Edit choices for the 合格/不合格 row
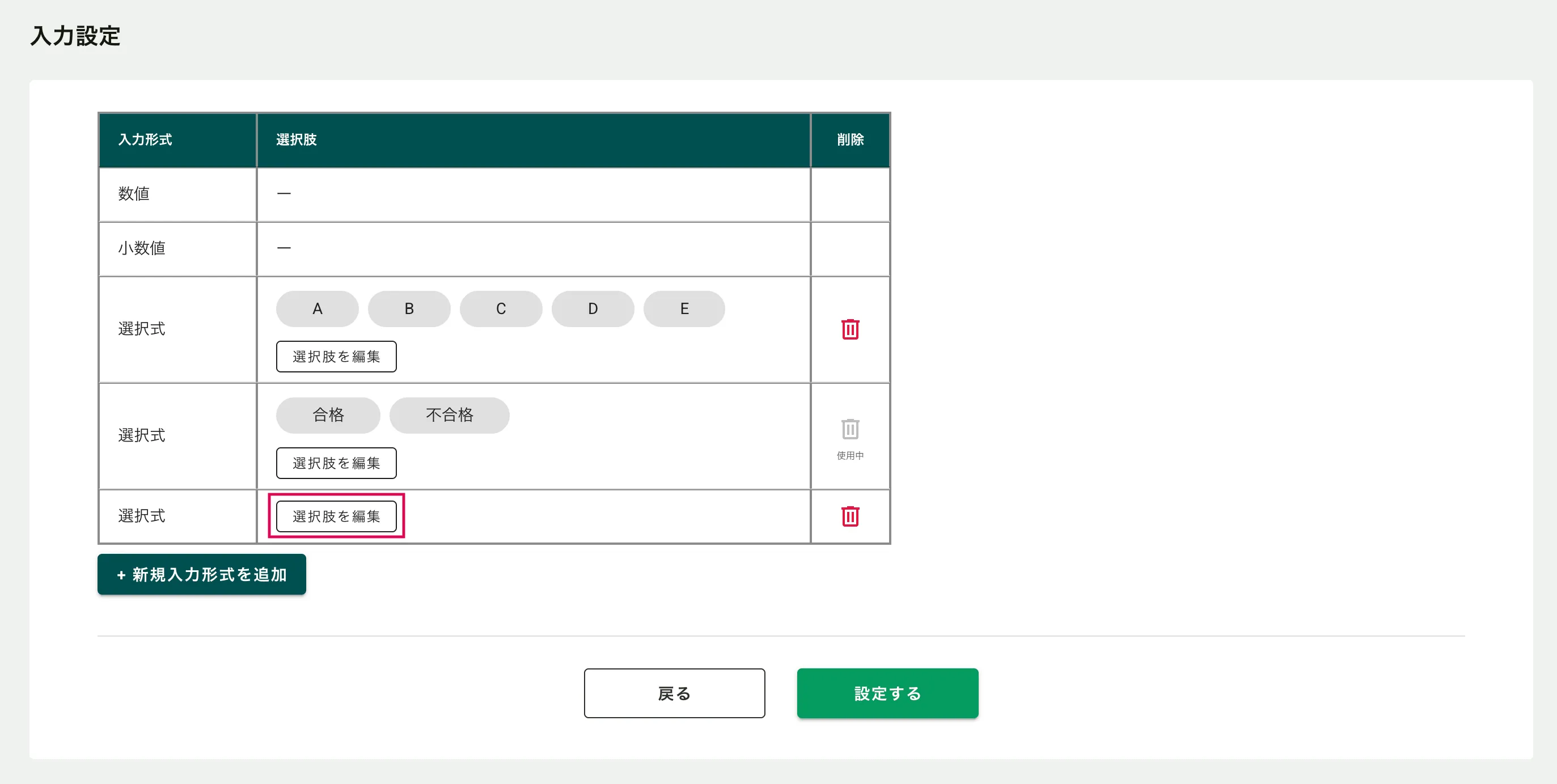Viewport: 1557px width, 784px height. click(336, 463)
